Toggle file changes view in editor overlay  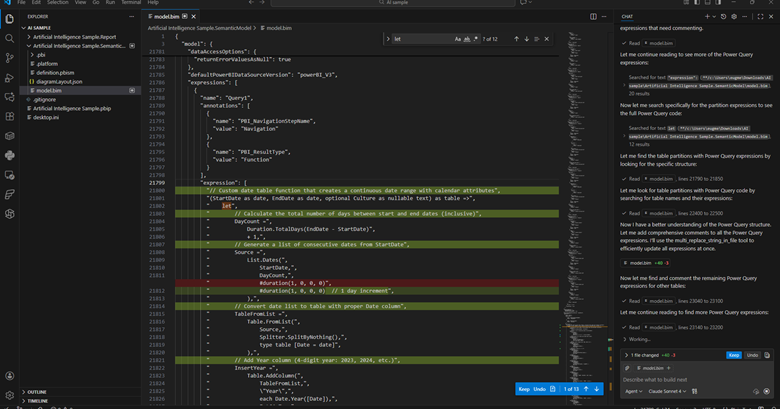(553, 389)
